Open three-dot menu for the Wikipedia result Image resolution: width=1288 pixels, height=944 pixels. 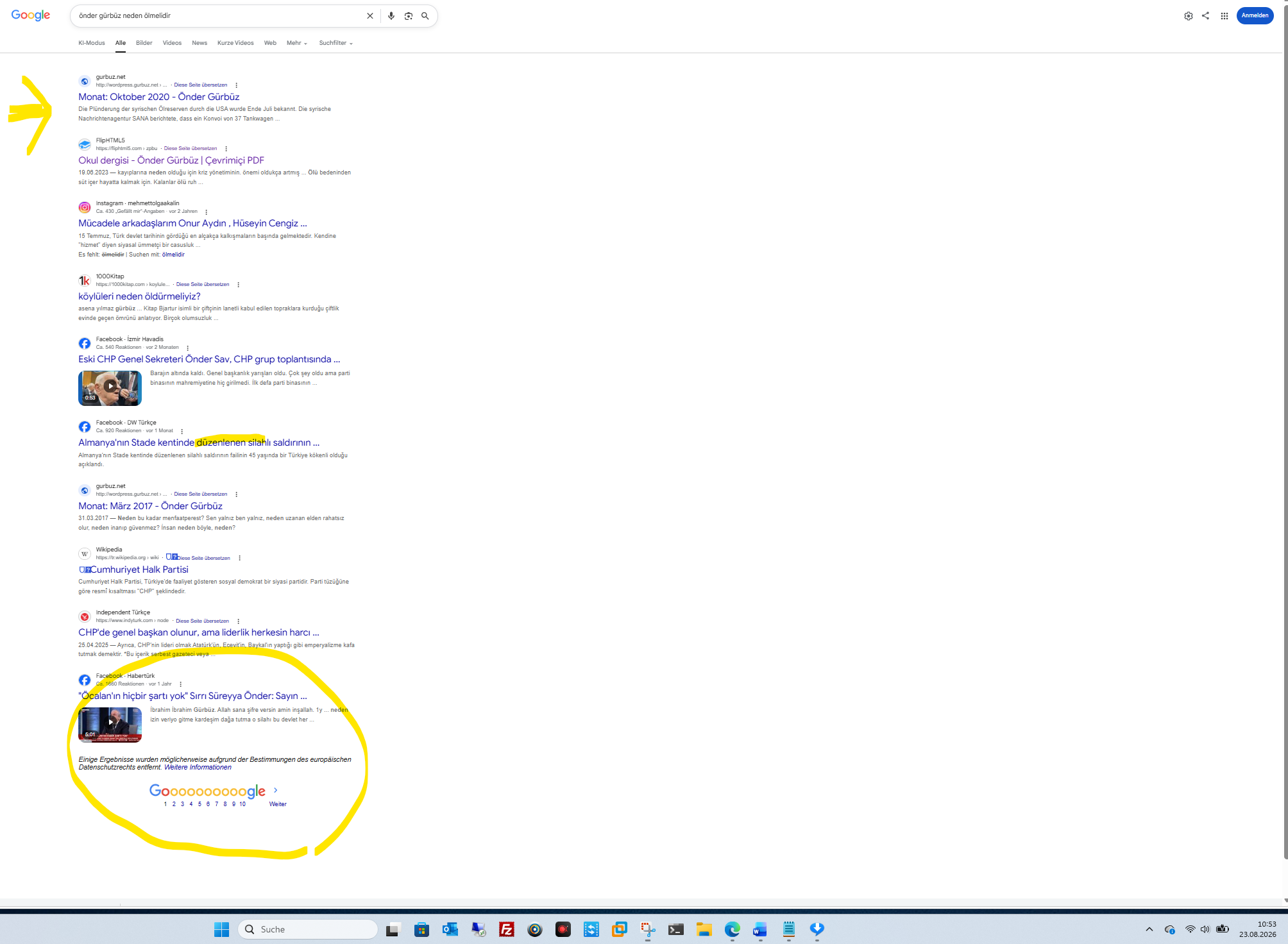[240, 558]
